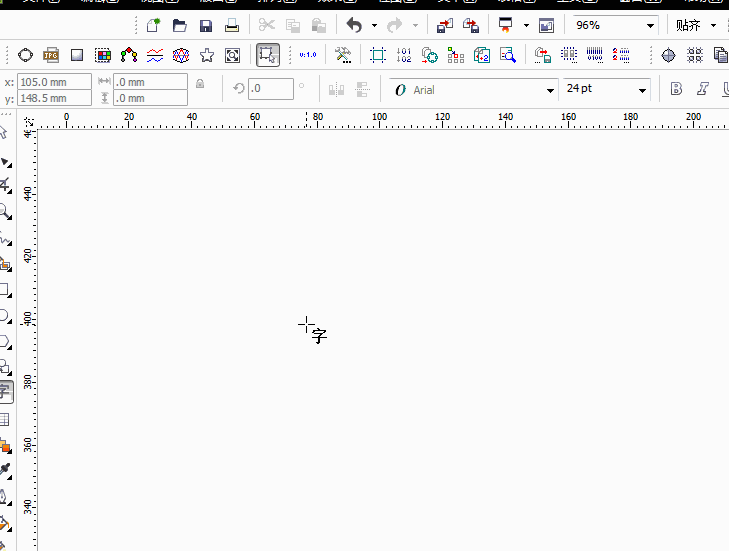
Task: Click the Copy icon
Action: pos(292,26)
